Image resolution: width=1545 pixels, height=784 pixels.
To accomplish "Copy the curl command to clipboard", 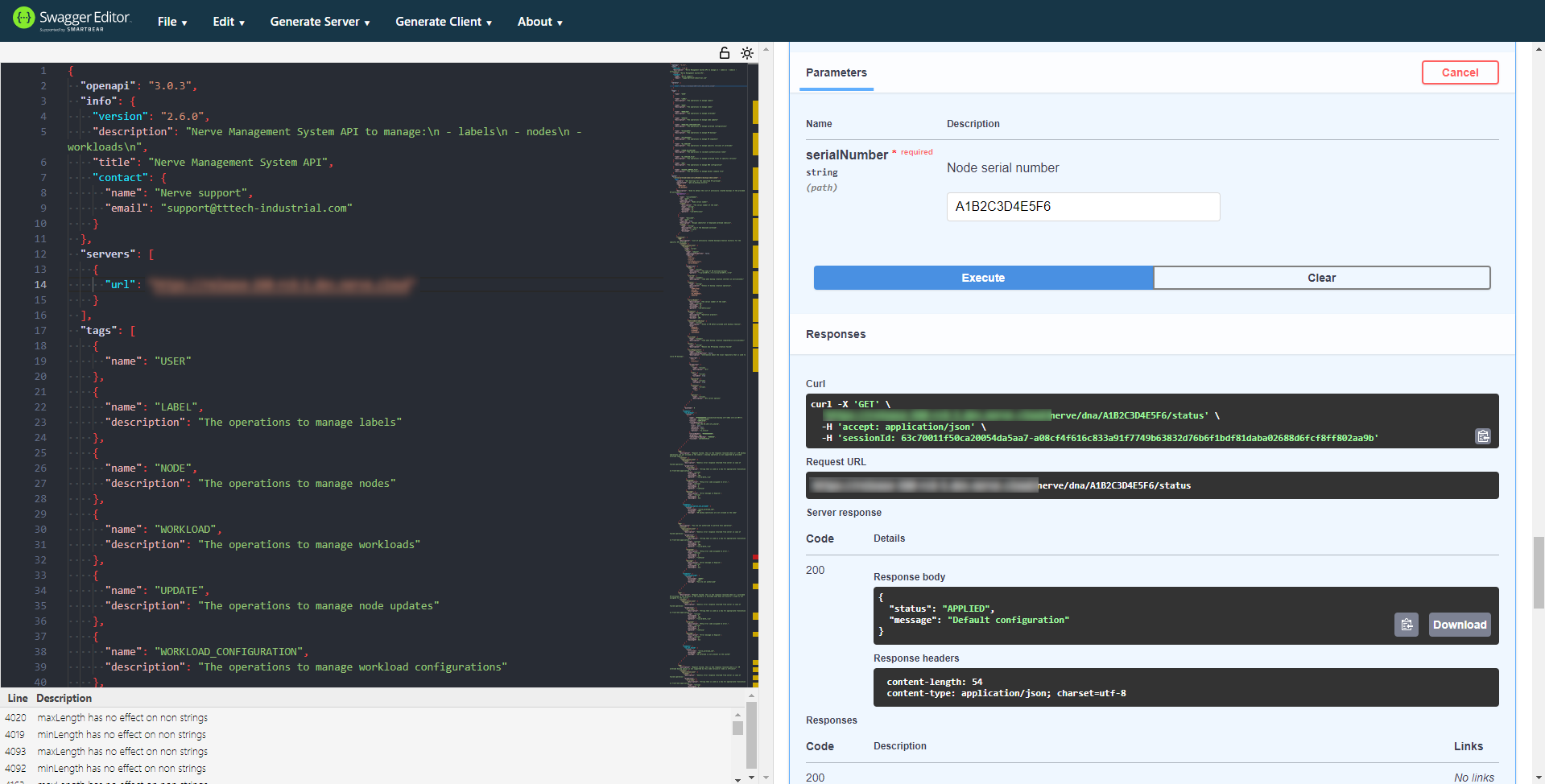I will click(1482, 436).
